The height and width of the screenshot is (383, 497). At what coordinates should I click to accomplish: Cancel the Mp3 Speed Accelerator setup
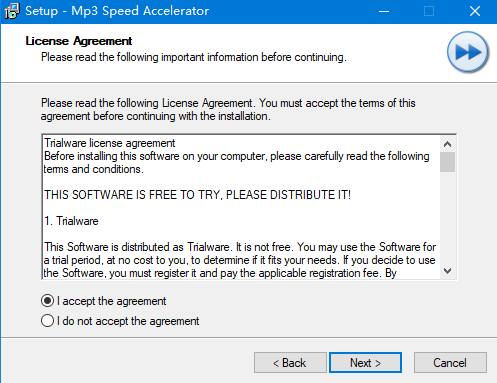(450, 363)
